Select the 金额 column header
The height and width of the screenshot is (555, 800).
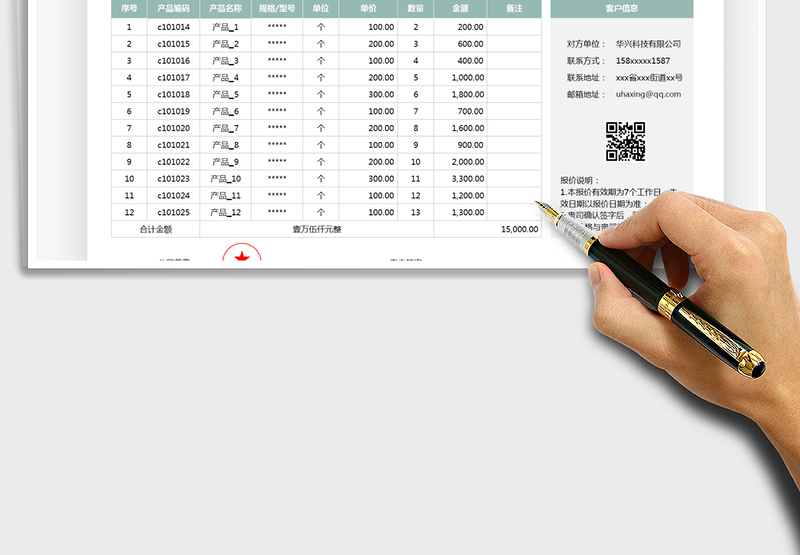pyautogui.click(x=460, y=8)
